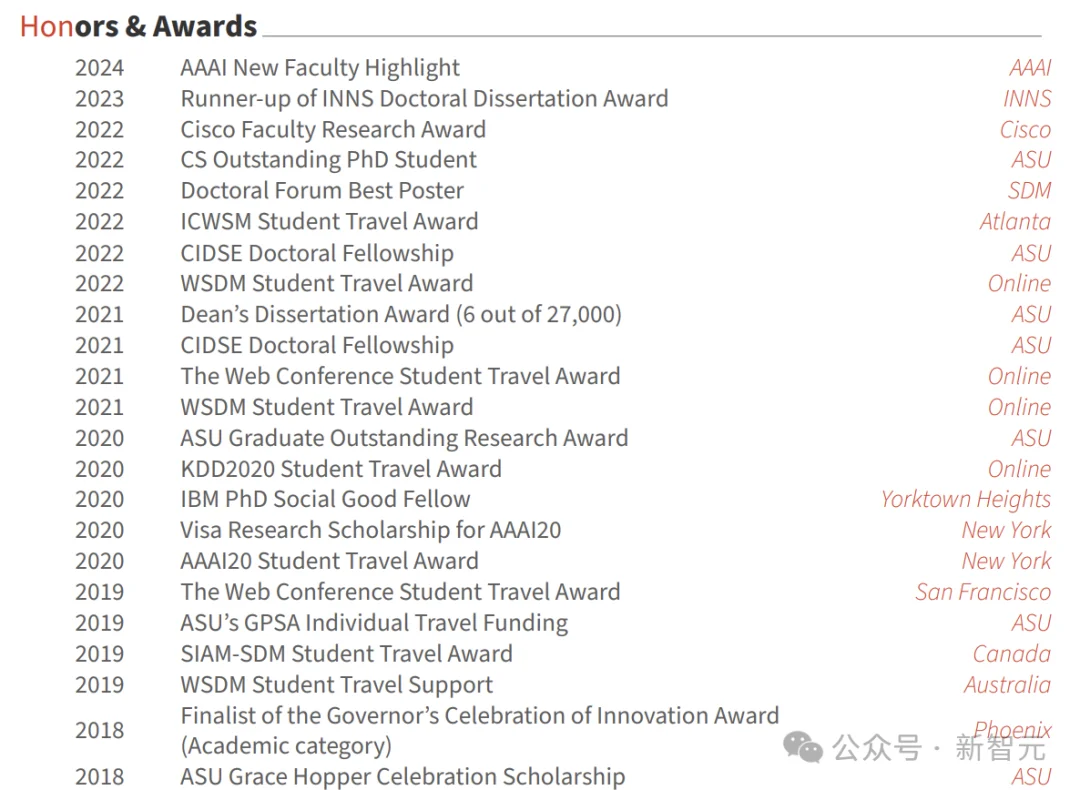Click the INNS label on right
Screen dimensions: 1080x790
tap(1027, 99)
